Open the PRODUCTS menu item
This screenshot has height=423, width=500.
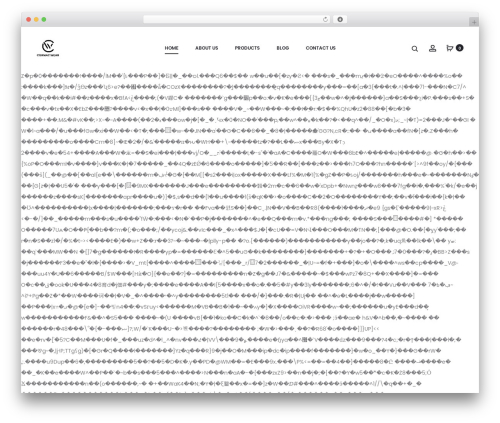click(x=247, y=48)
